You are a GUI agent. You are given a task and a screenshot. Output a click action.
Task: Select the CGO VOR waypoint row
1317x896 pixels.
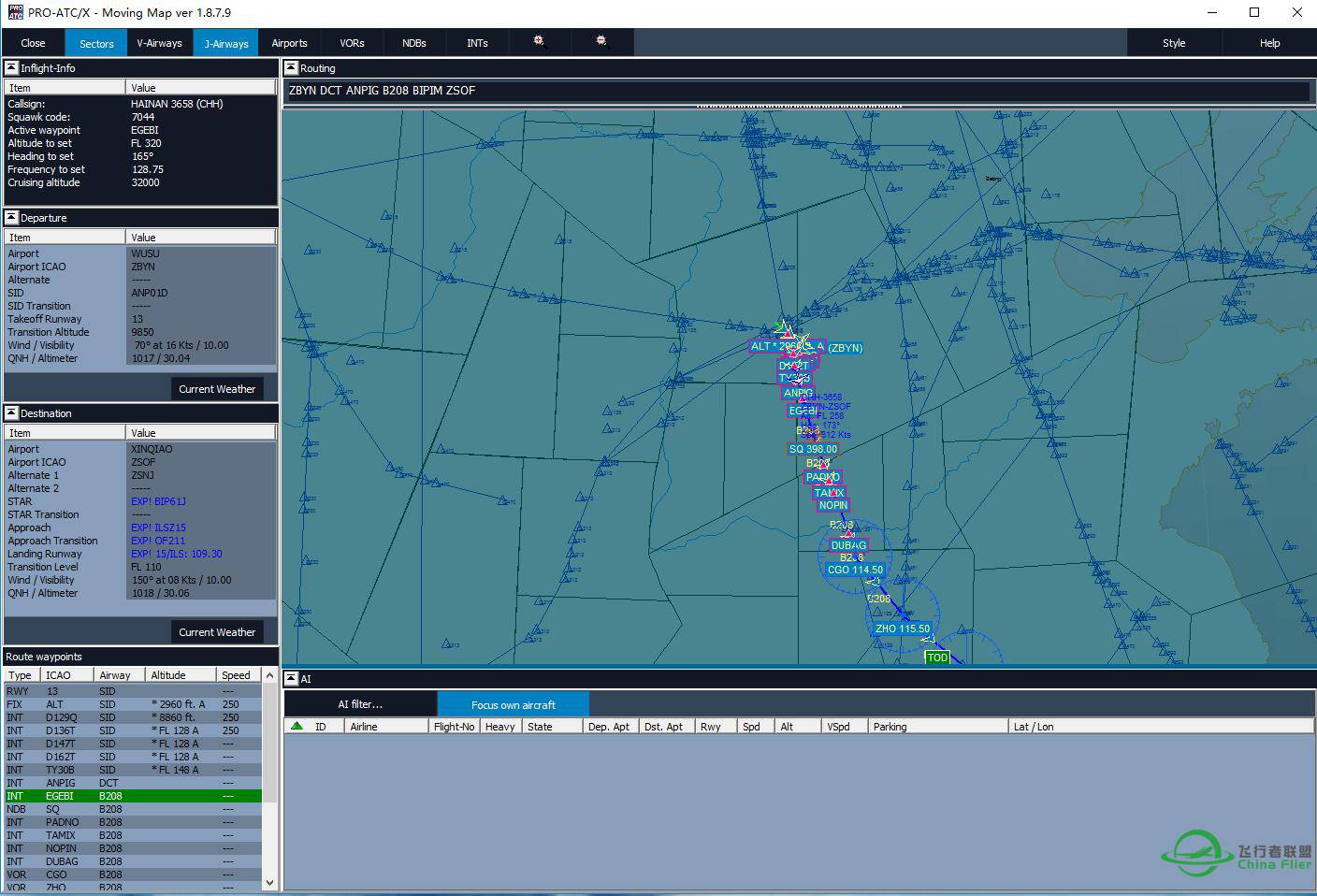(x=134, y=874)
